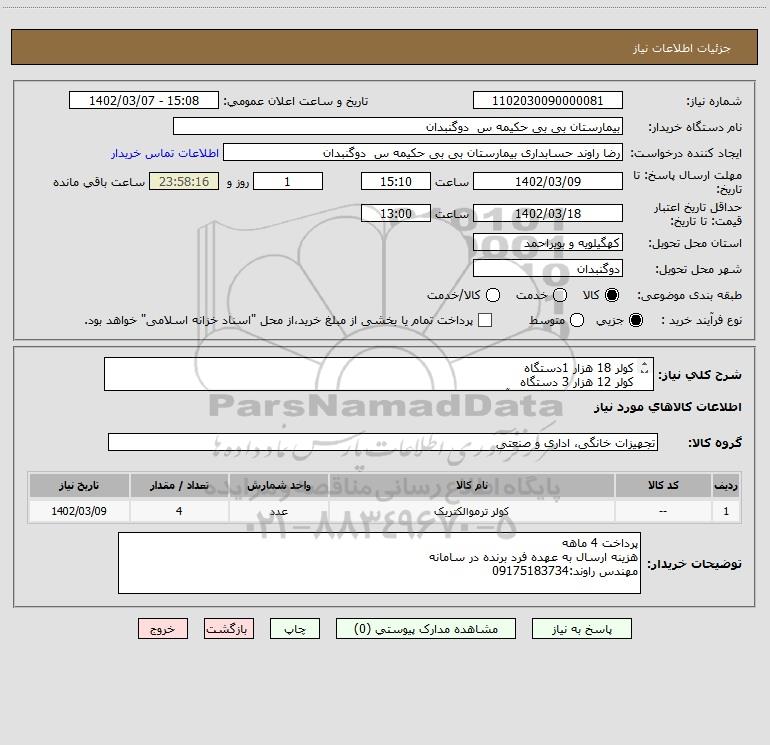Click the goods group field تجهیزات خانگی
770x745 pixels.
pyautogui.click(x=383, y=442)
